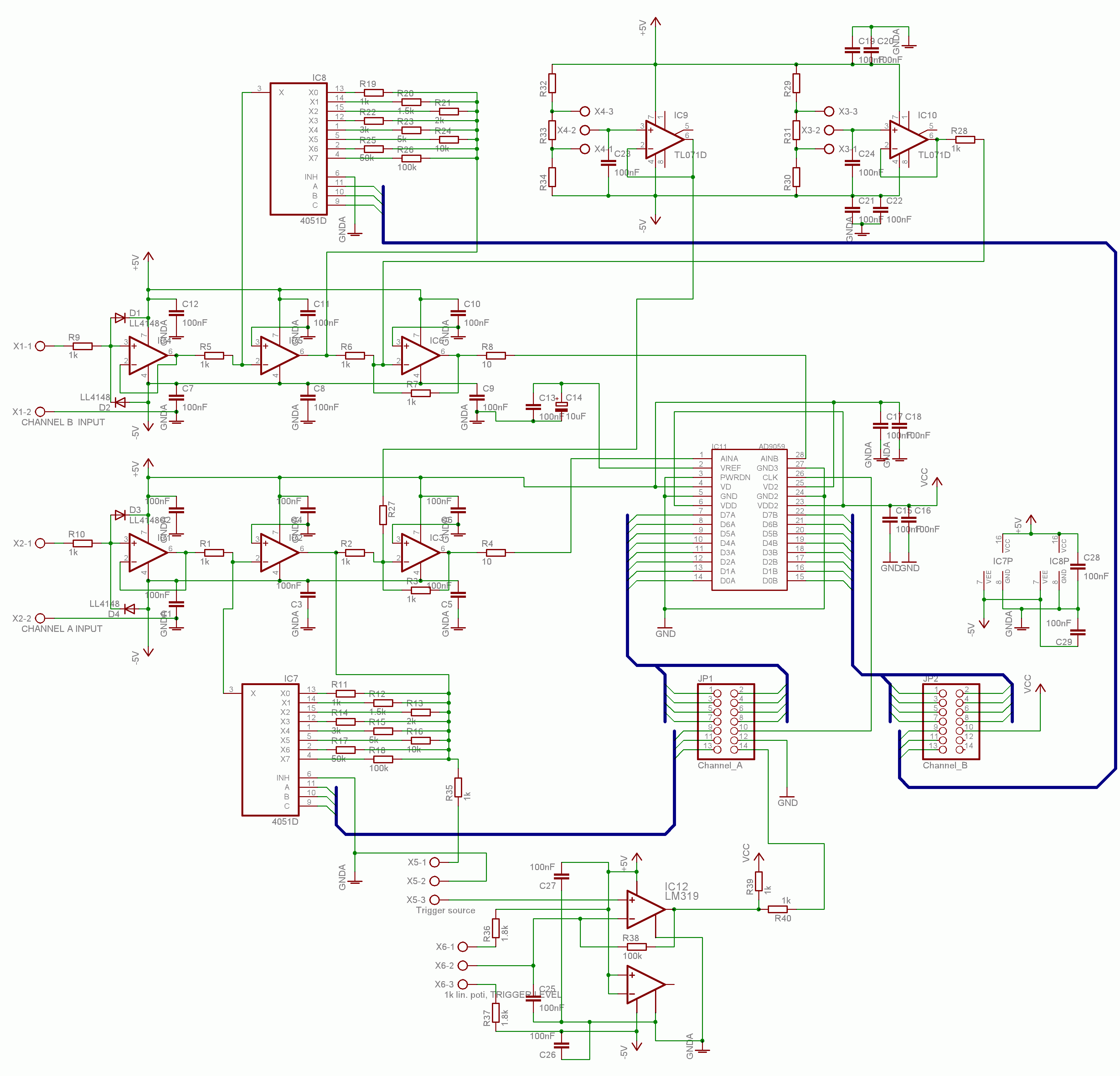This screenshot has width=1120, height=1076.
Task: Select capacitor C14 10uF symbol
Action: (562, 406)
